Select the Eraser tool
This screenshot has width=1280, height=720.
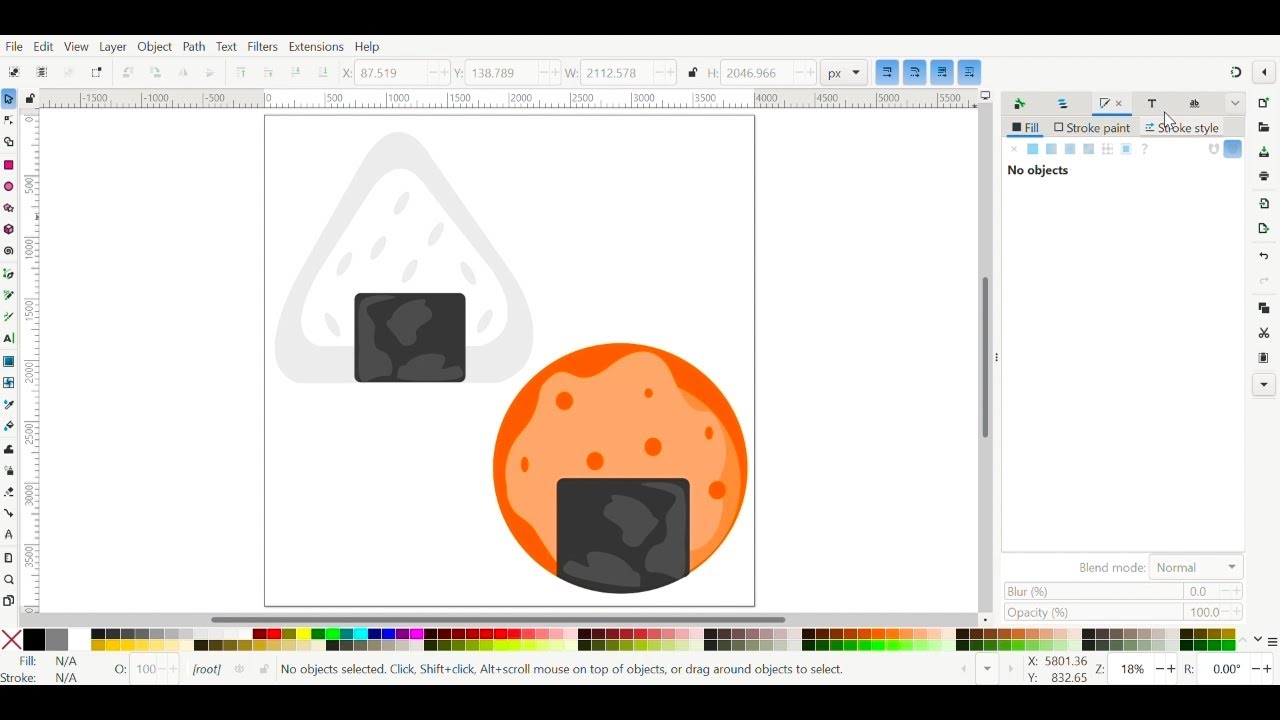[x=9, y=492]
